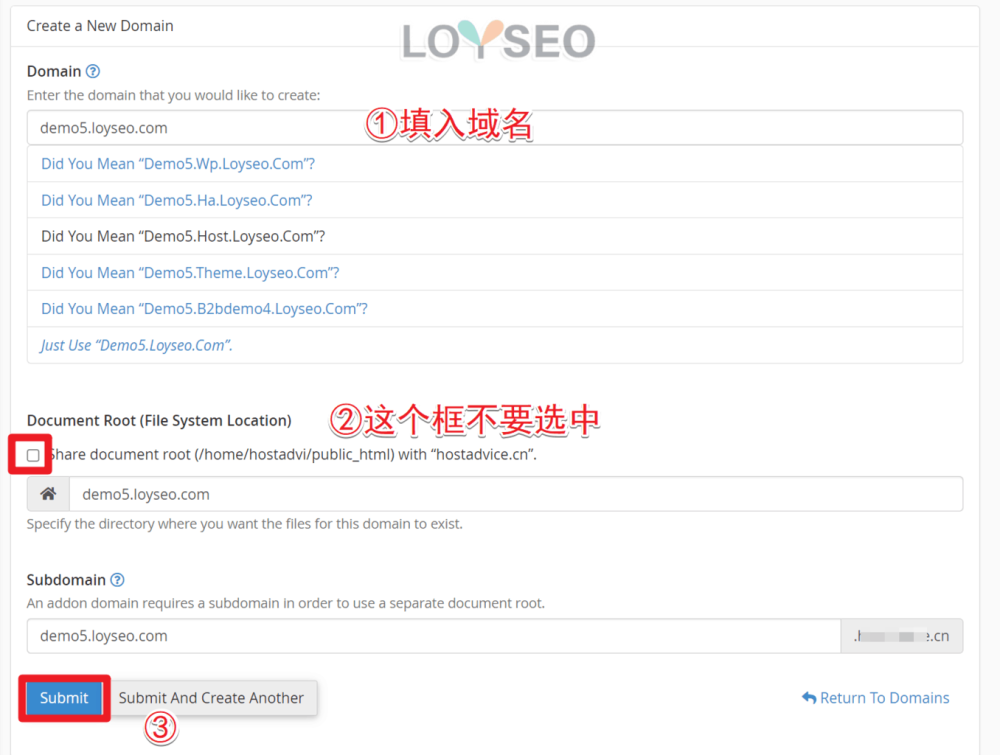Click the Subdomain input field

pyautogui.click(x=434, y=636)
